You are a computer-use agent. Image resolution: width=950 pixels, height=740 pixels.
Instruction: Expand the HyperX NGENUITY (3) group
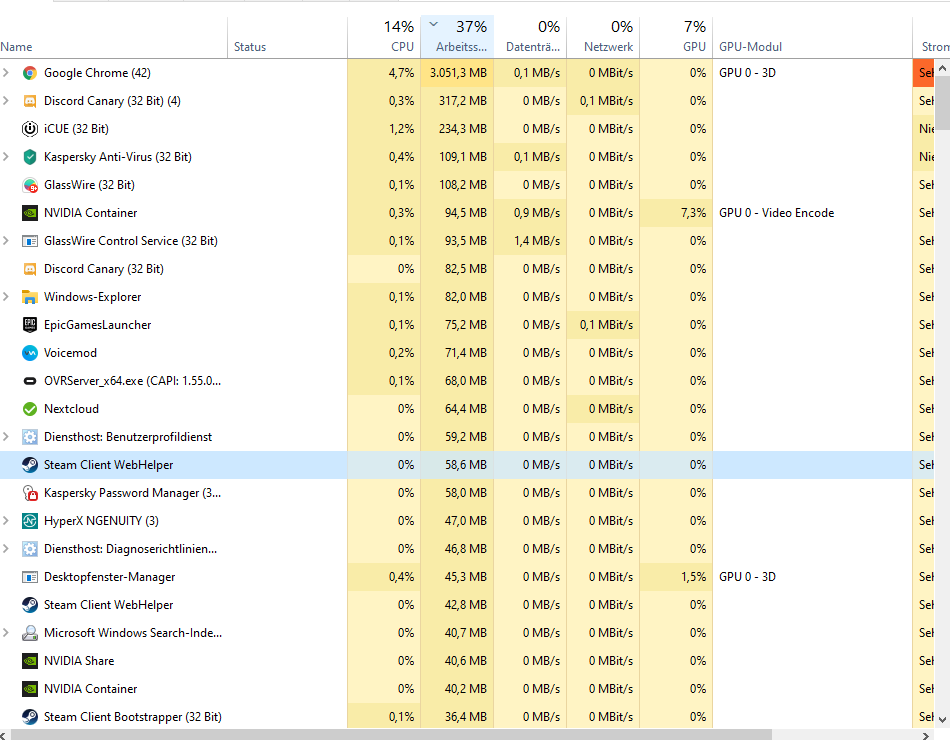[6, 521]
